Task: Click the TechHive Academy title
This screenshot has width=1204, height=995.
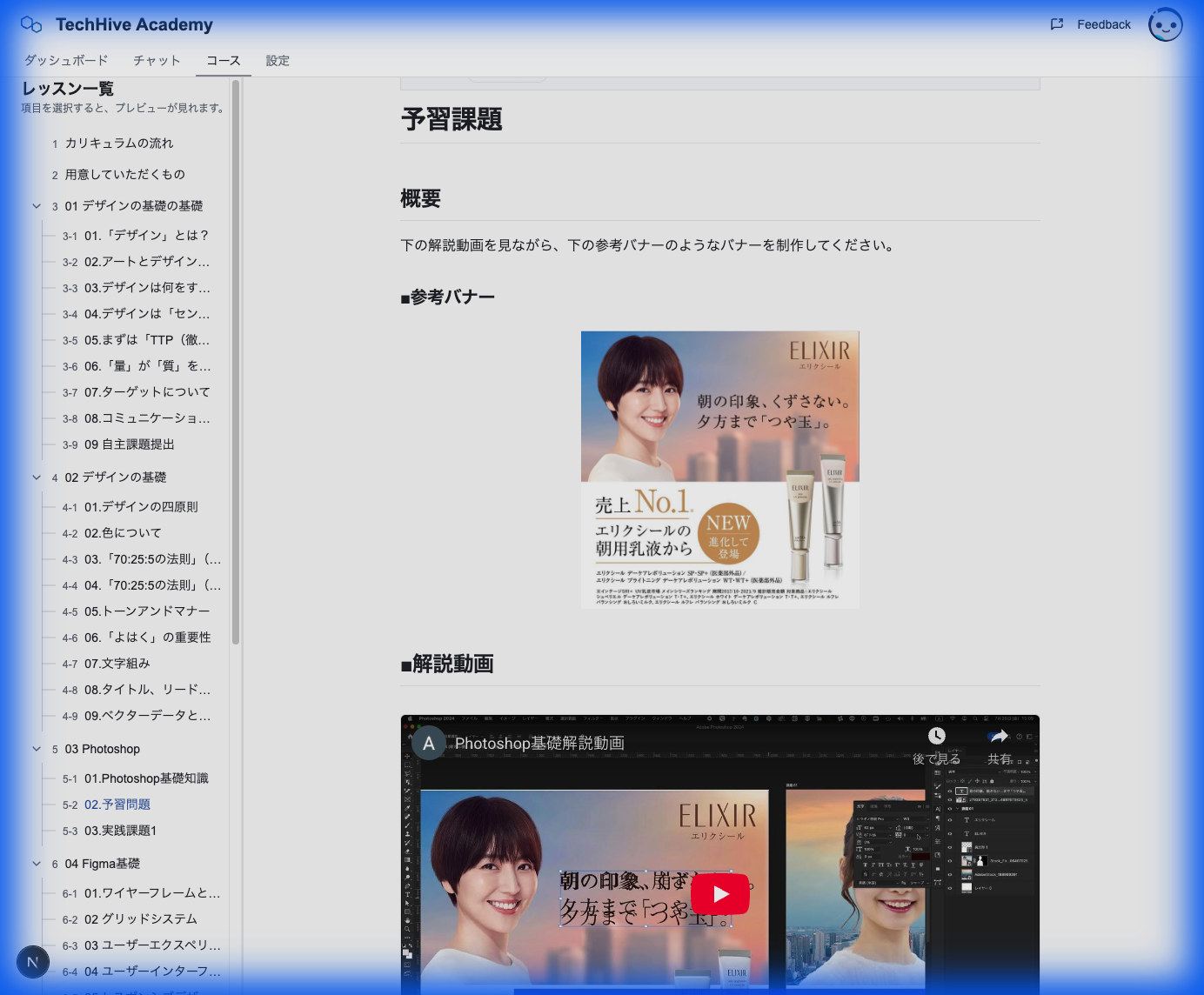Action: [x=134, y=24]
